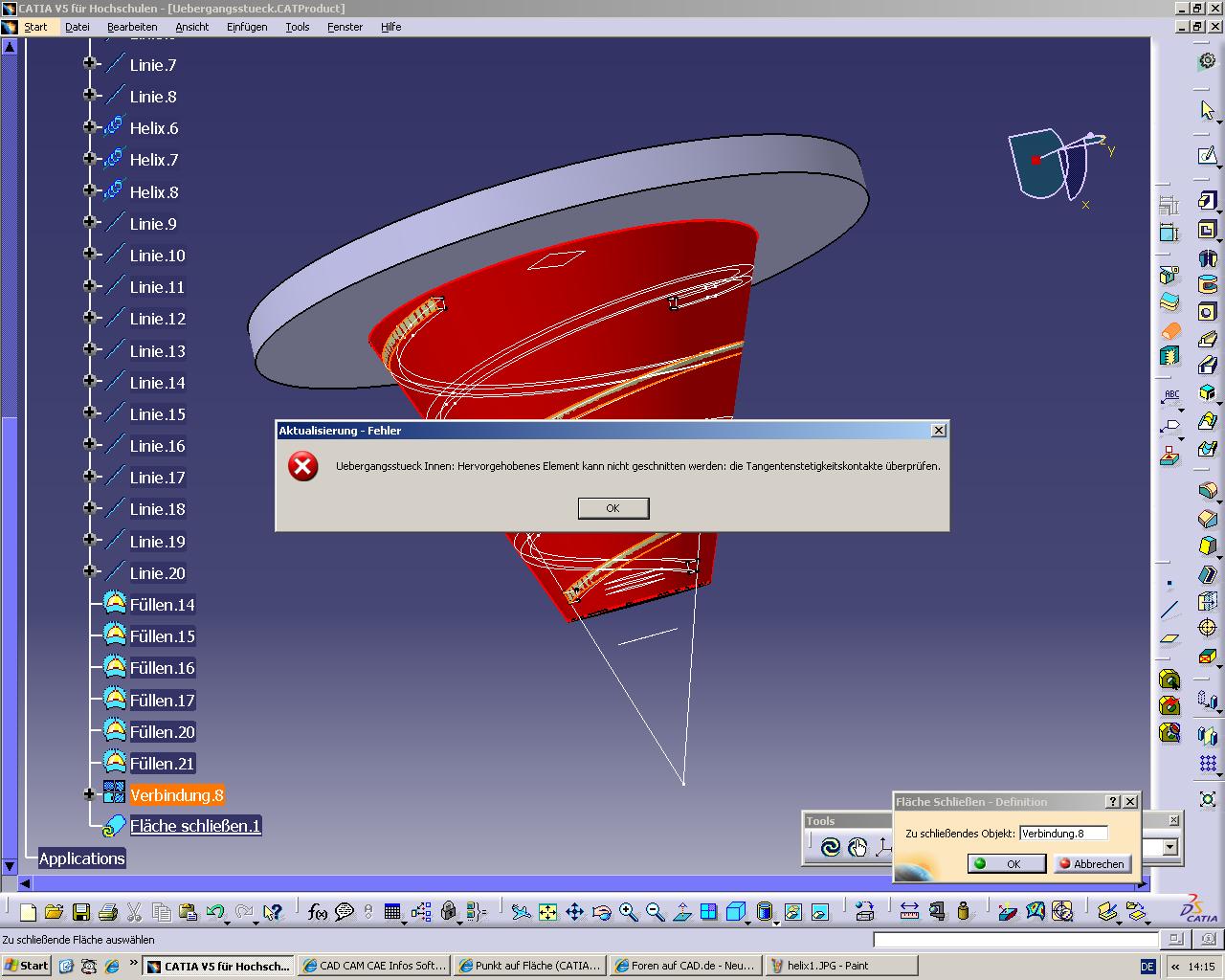Open the Ansicht menu
Viewport: 1225px width, 980px height.
click(191, 27)
